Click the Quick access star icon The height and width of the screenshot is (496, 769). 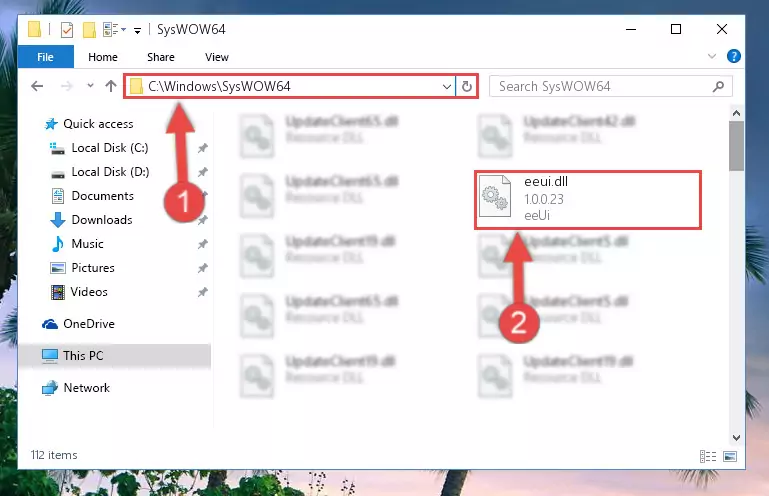coord(51,124)
